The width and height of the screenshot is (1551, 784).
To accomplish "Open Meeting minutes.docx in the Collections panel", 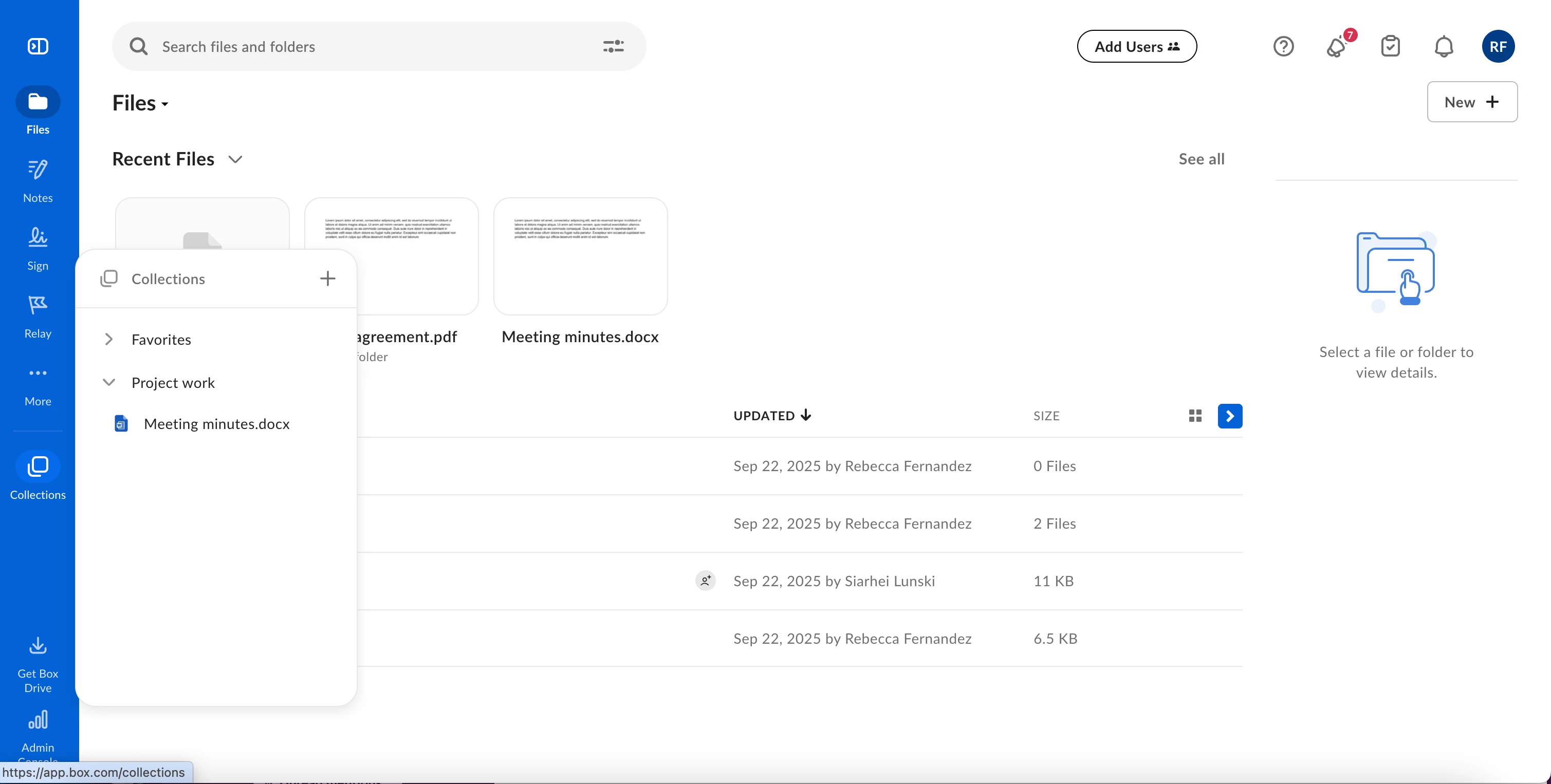I will (x=216, y=424).
